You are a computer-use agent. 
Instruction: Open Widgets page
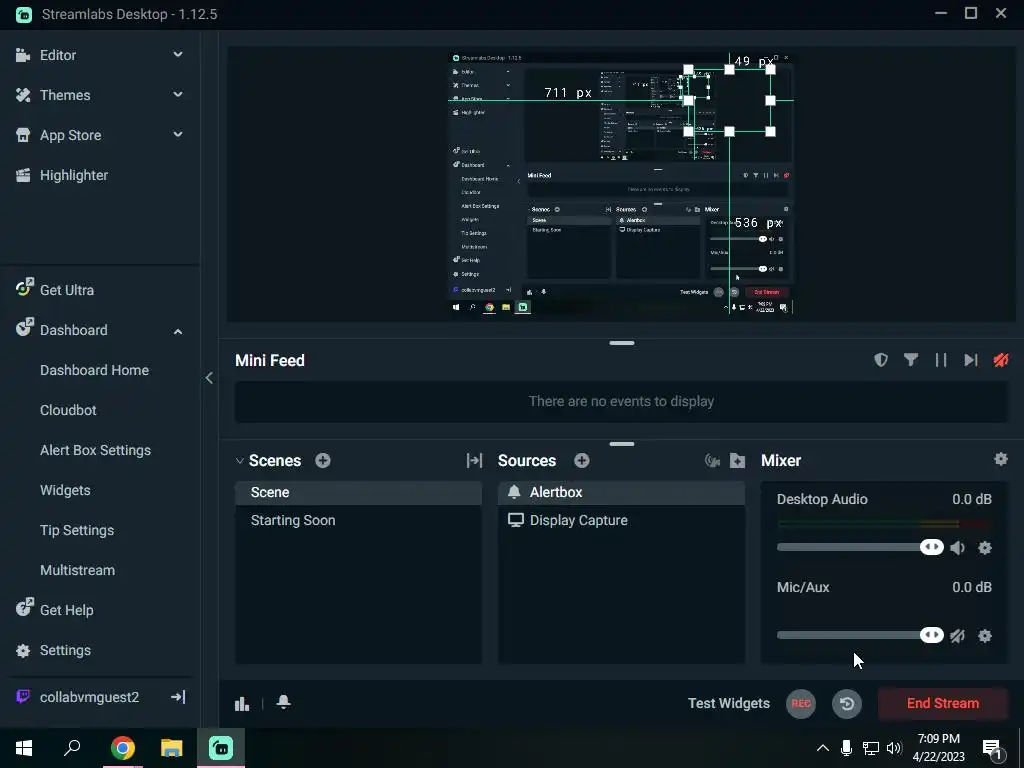65,490
